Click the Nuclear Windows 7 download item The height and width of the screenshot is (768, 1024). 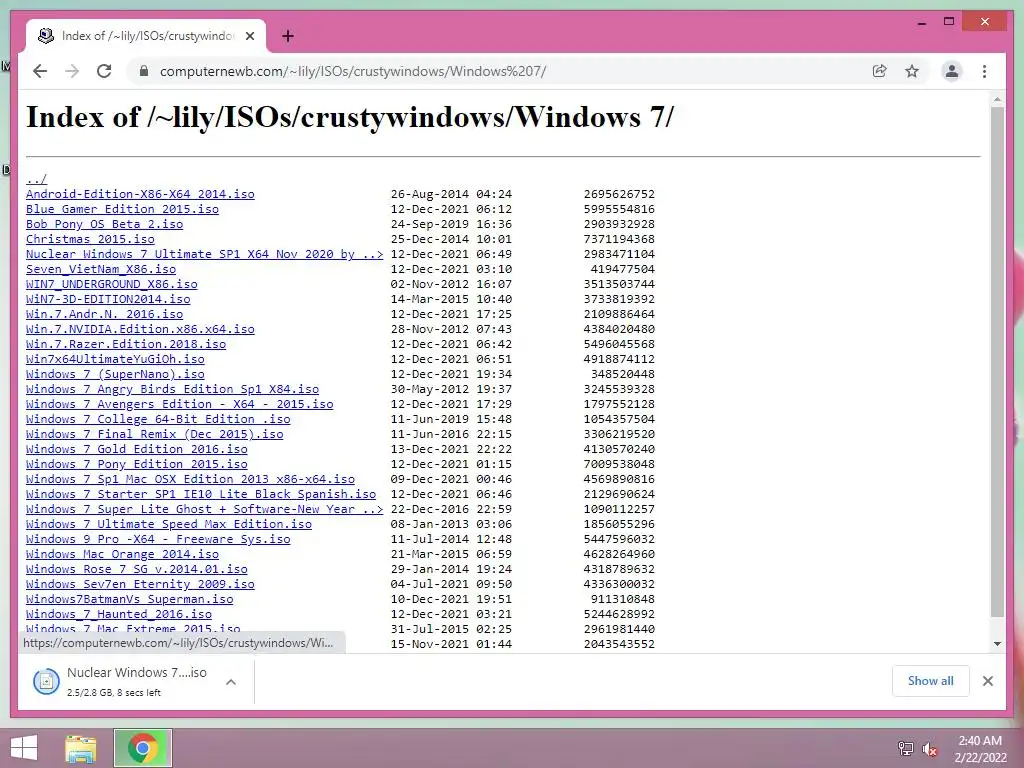[136, 681]
